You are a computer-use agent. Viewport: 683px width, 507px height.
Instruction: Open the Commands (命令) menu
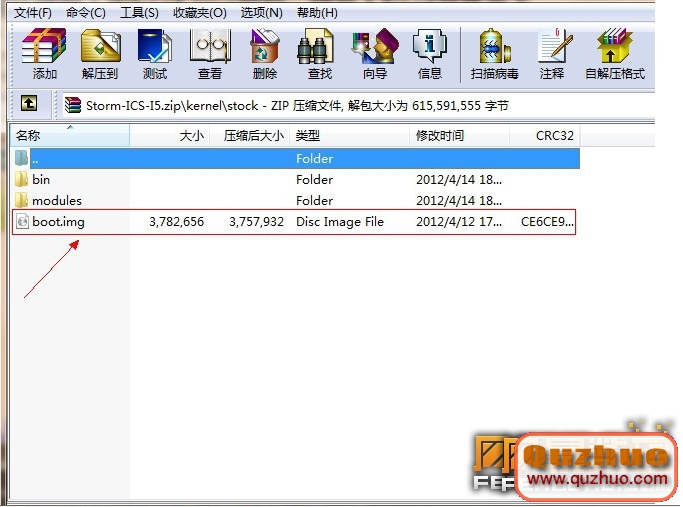coord(85,13)
